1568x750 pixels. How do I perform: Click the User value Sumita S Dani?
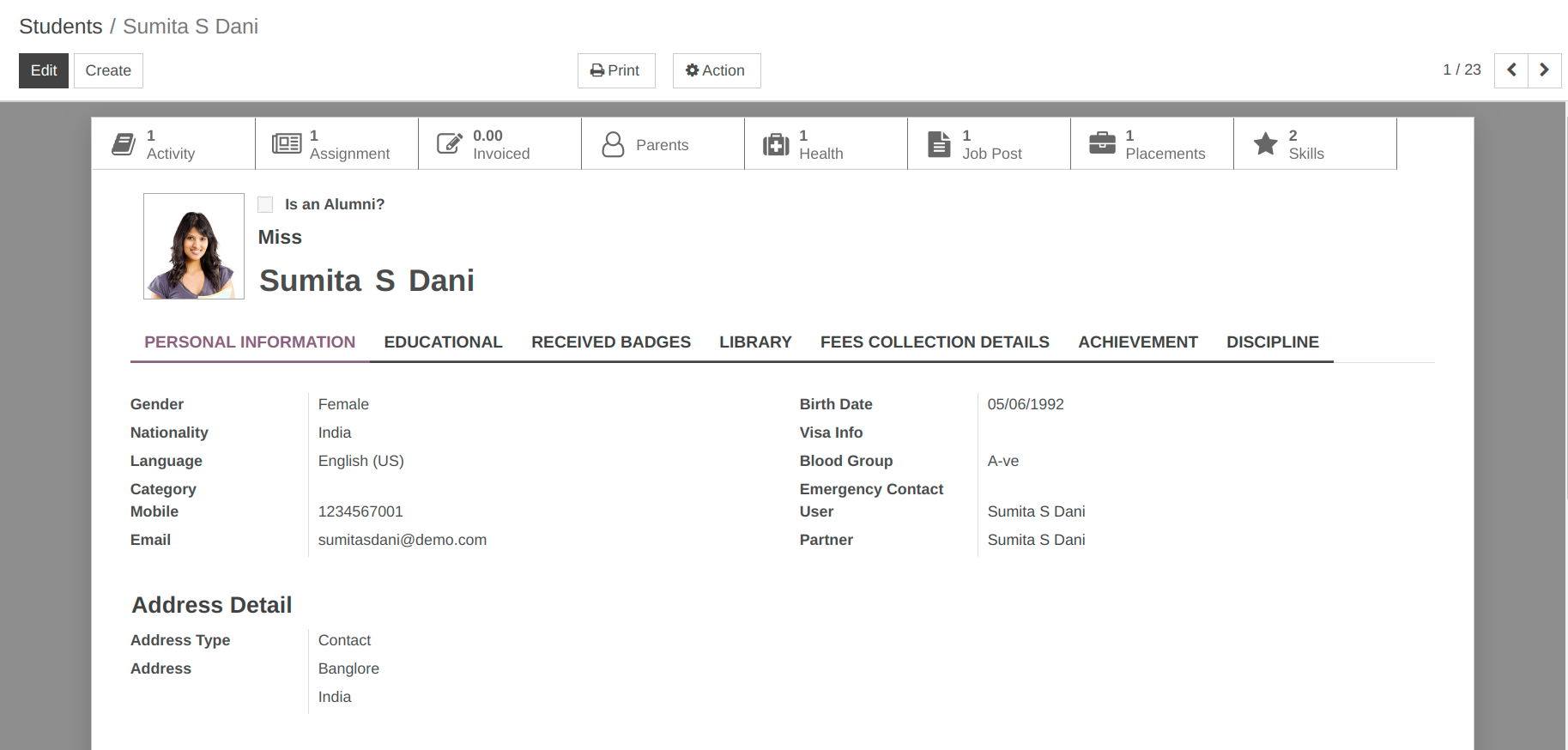click(1036, 511)
